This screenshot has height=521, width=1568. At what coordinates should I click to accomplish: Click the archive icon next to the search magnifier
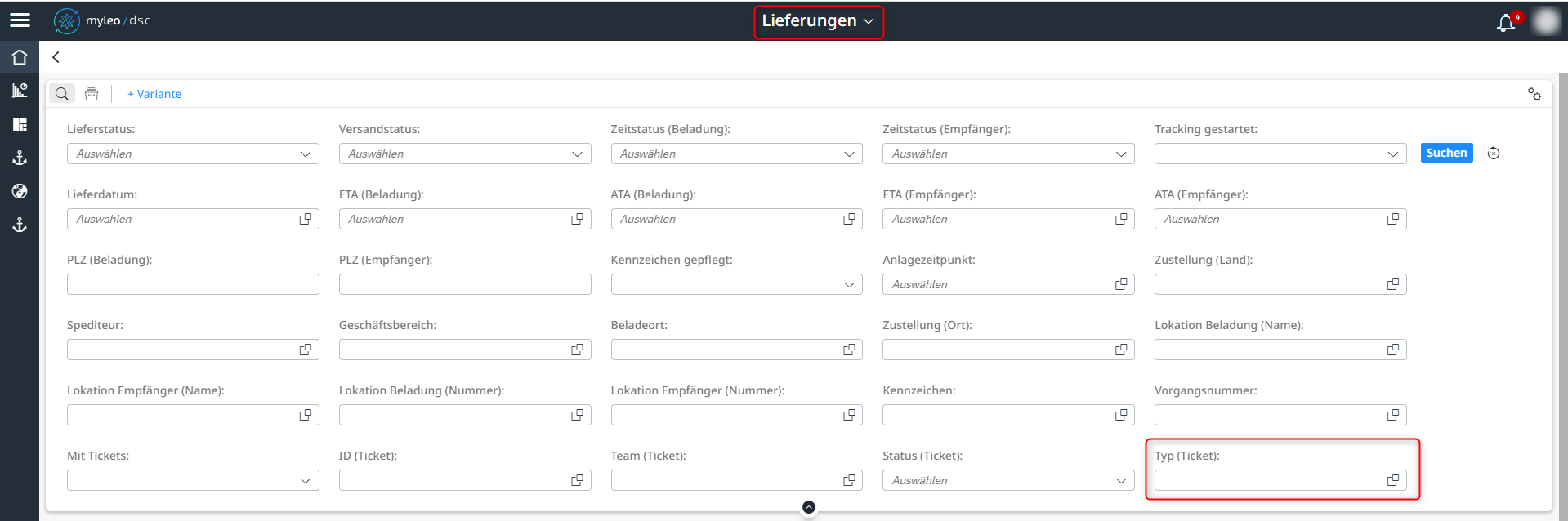[92, 93]
